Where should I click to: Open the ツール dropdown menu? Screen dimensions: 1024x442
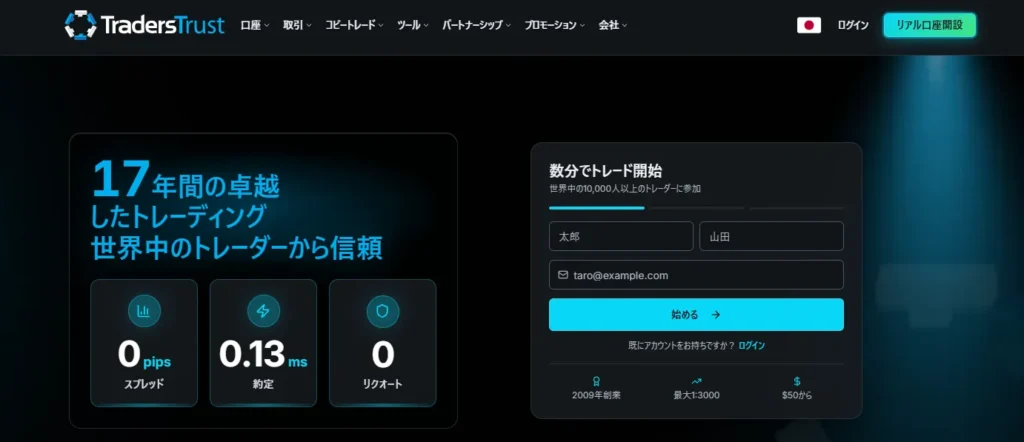coord(413,25)
